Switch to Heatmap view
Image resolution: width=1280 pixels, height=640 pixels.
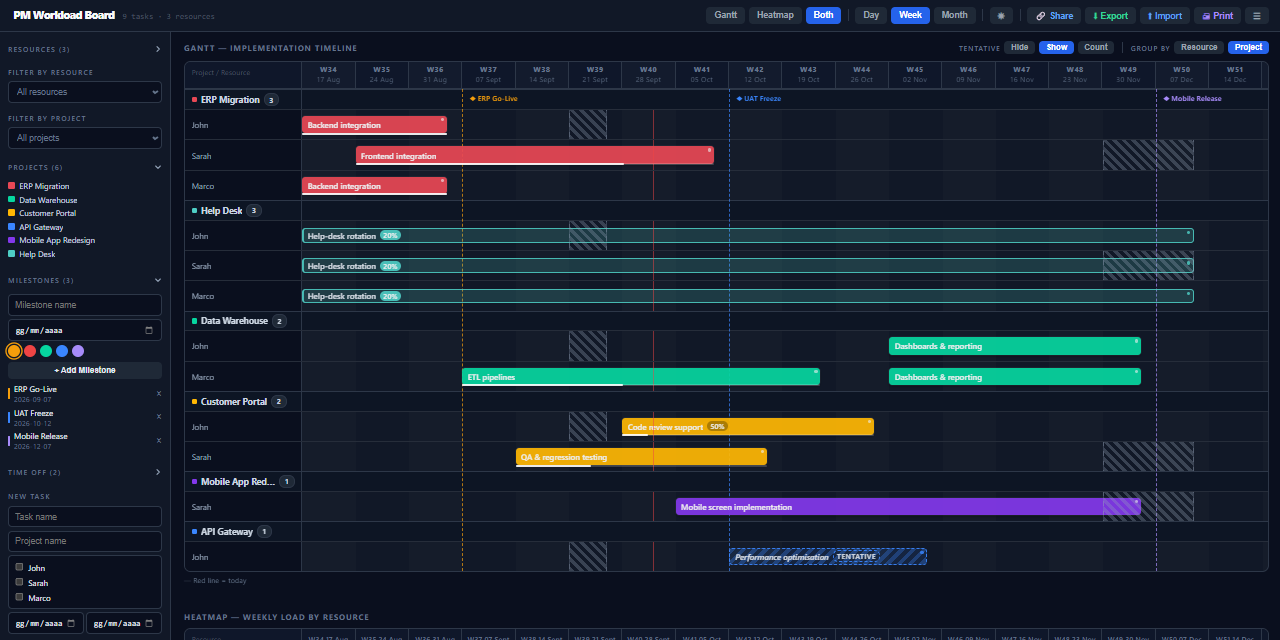tap(775, 15)
